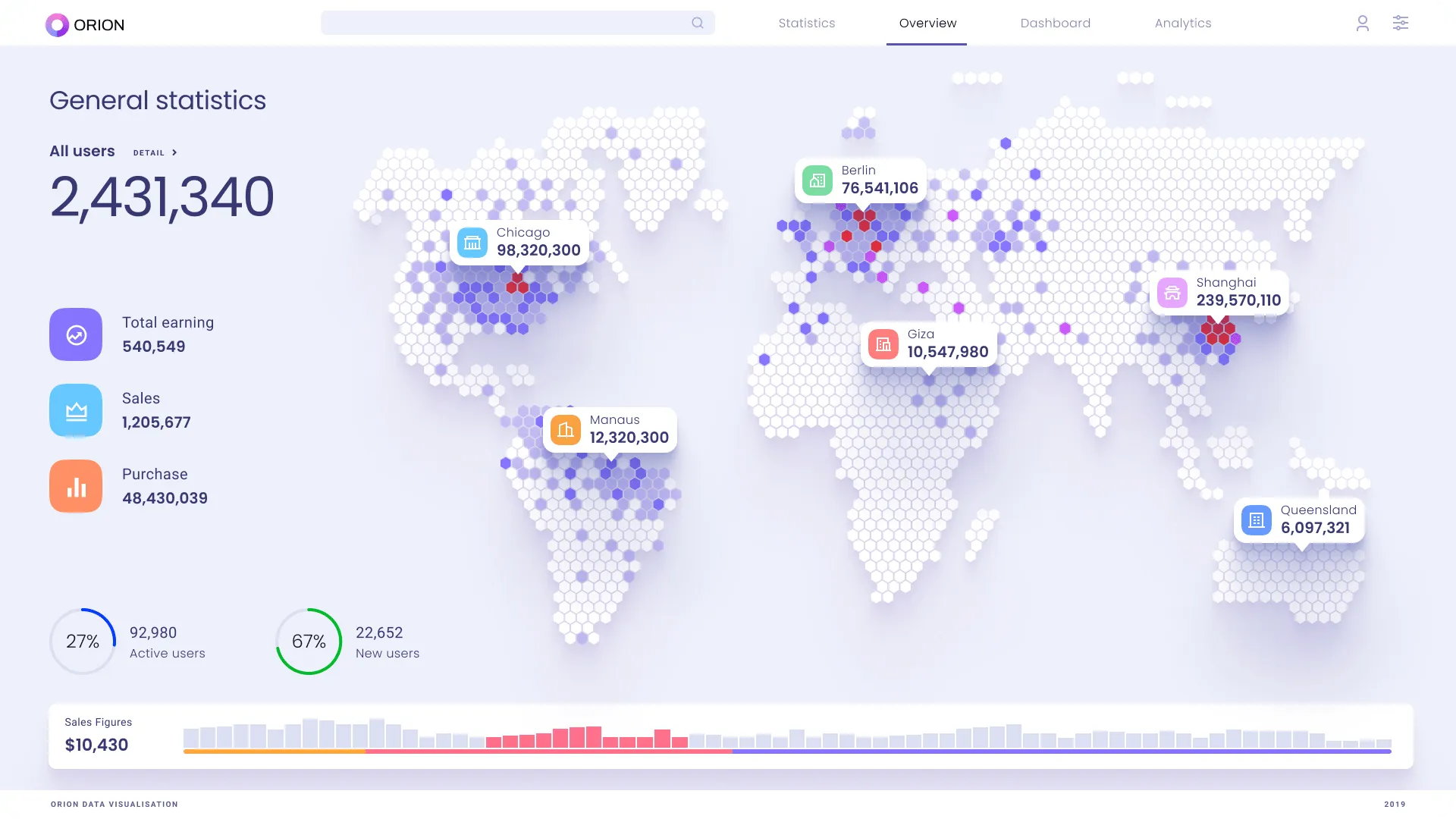Screen dimensions: 1456x819
Task: Click the Chicago map marker icon
Action: (x=472, y=243)
